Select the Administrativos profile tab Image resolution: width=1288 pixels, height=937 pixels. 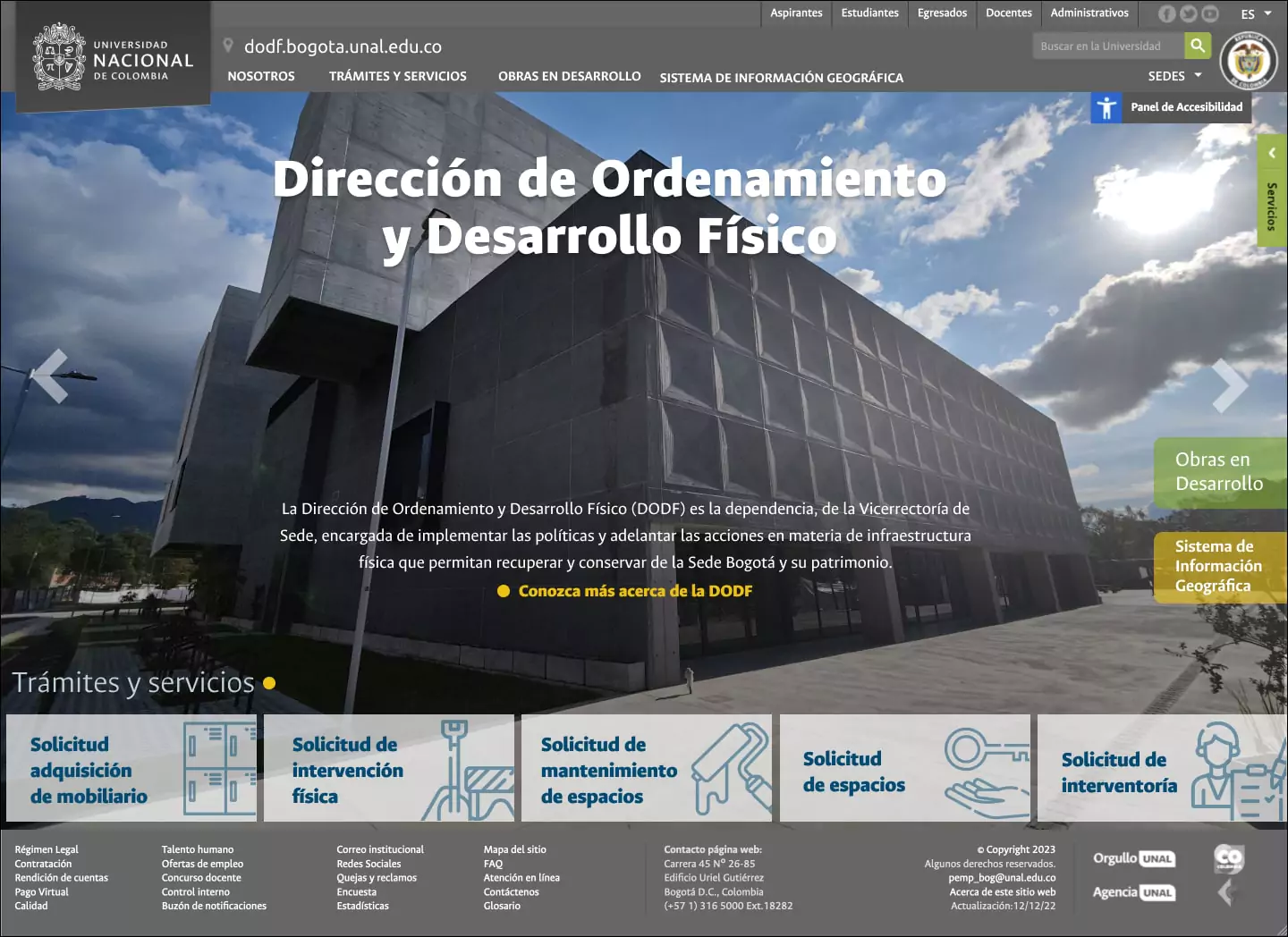pos(1089,13)
